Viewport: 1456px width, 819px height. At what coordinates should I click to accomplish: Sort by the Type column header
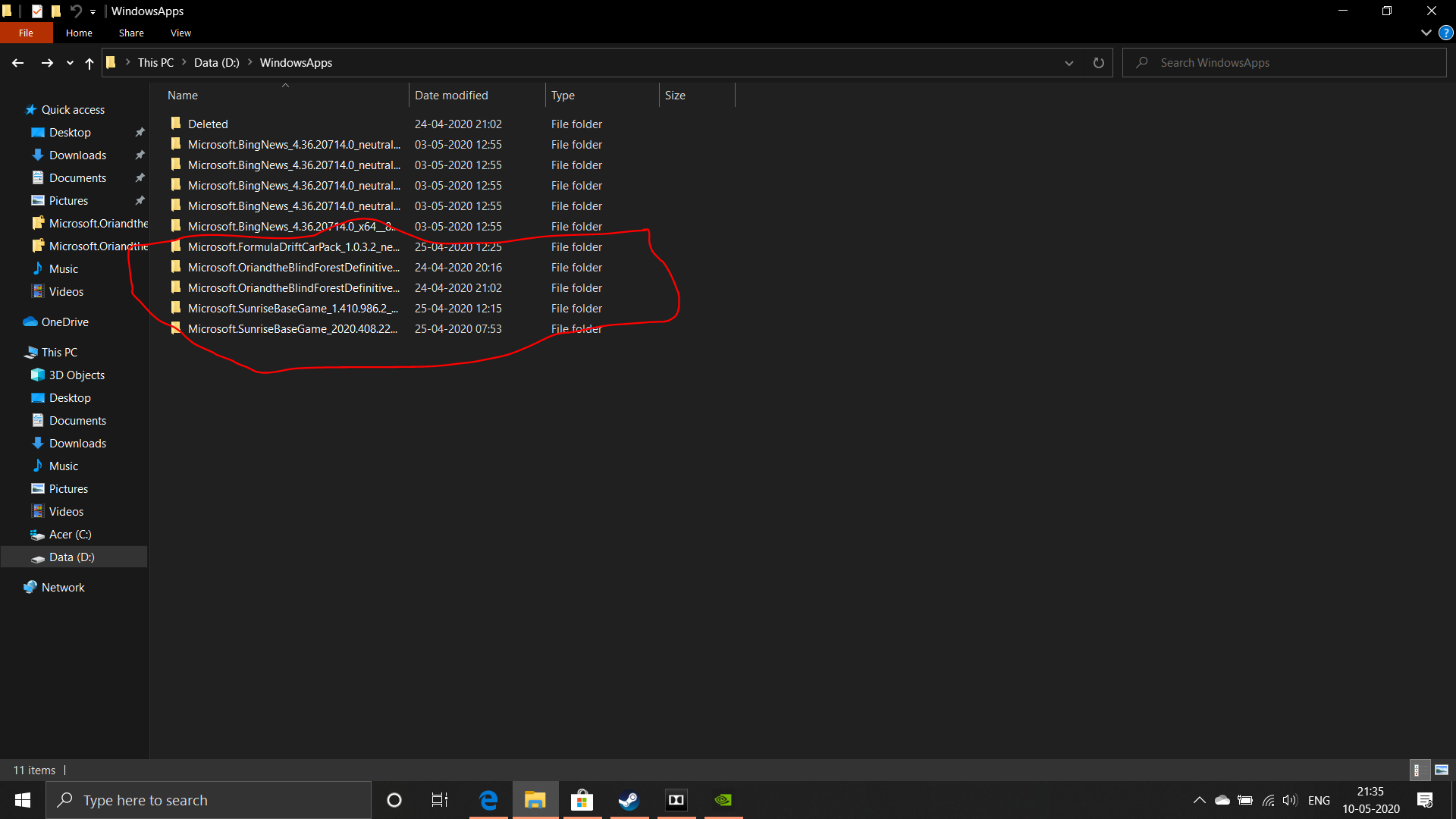[602, 95]
